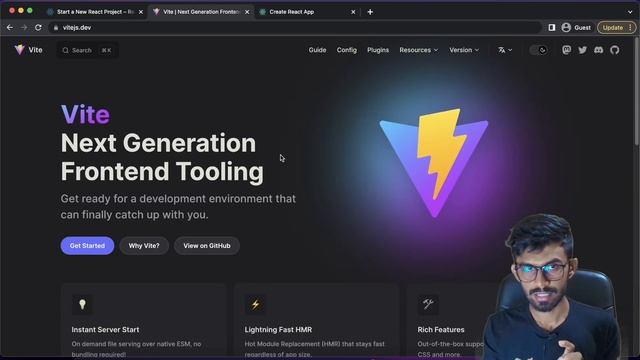Image resolution: width=640 pixels, height=360 pixels.
Task: Click the tools icon on Rich Features card
Action: 428,304
